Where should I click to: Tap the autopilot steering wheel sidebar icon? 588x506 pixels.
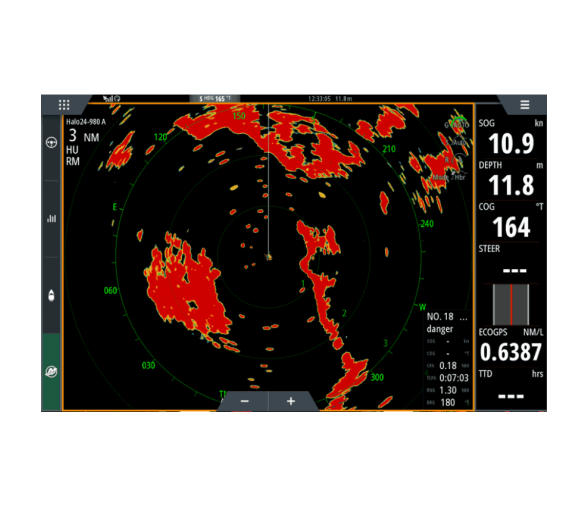tap(51, 143)
